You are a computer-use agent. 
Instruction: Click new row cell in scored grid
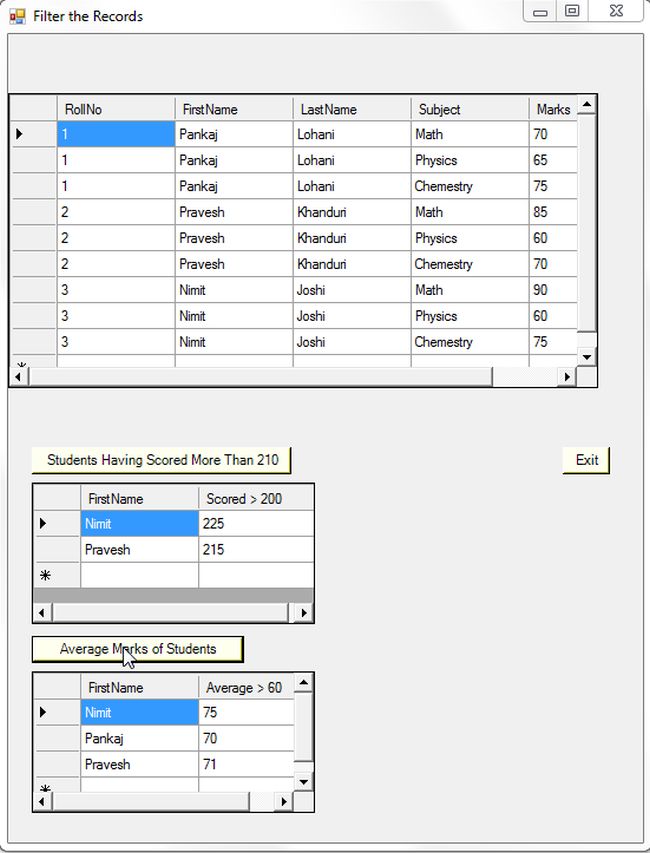(139, 576)
